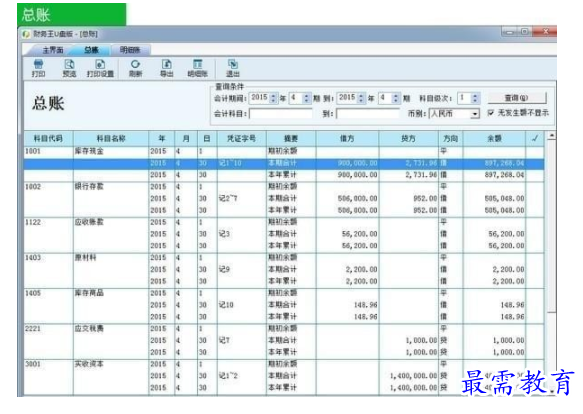Click the app logo icon in the title bar
Viewport: 583px width, 414px height.
[26, 34]
